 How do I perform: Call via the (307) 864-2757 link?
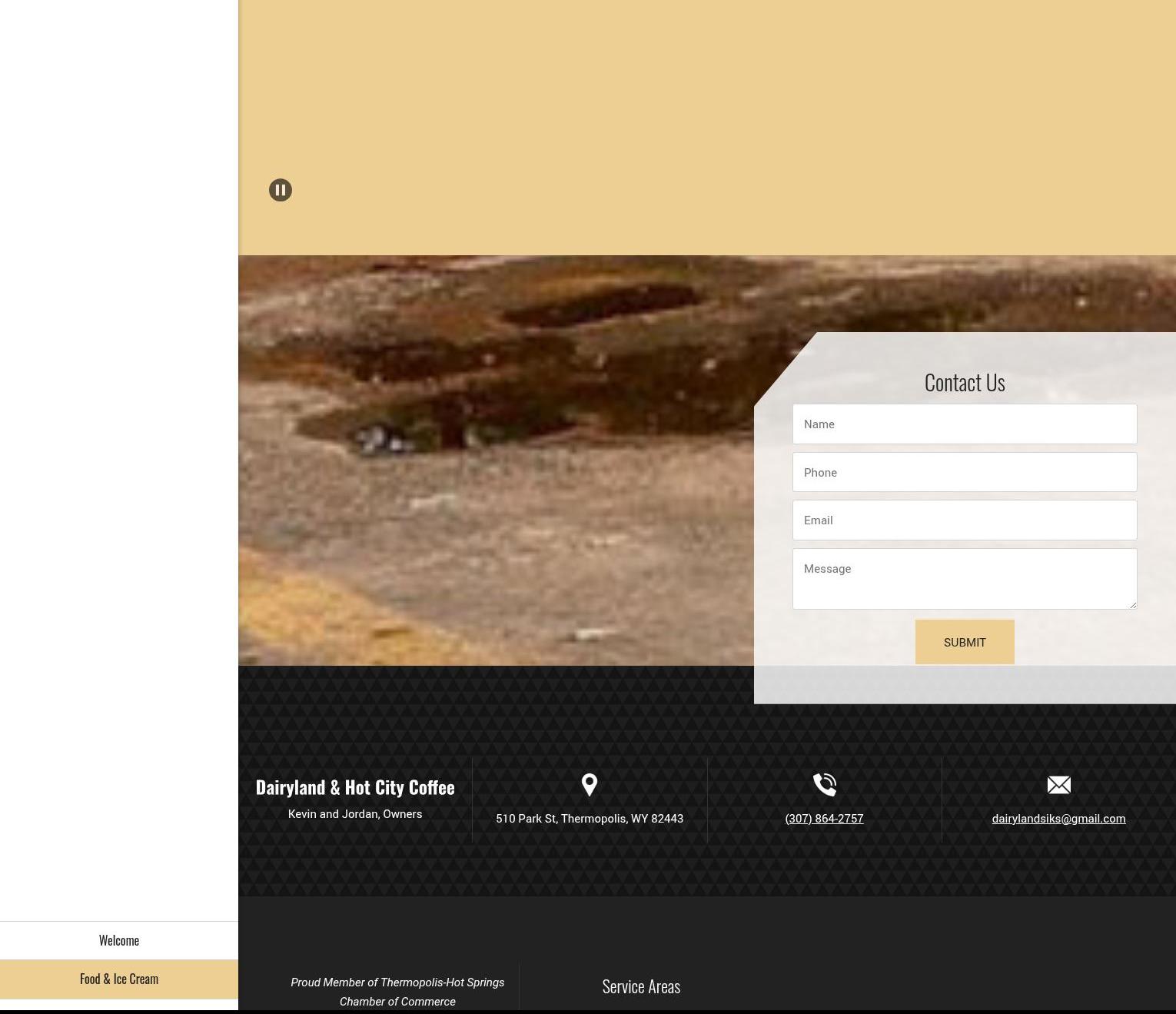824,819
